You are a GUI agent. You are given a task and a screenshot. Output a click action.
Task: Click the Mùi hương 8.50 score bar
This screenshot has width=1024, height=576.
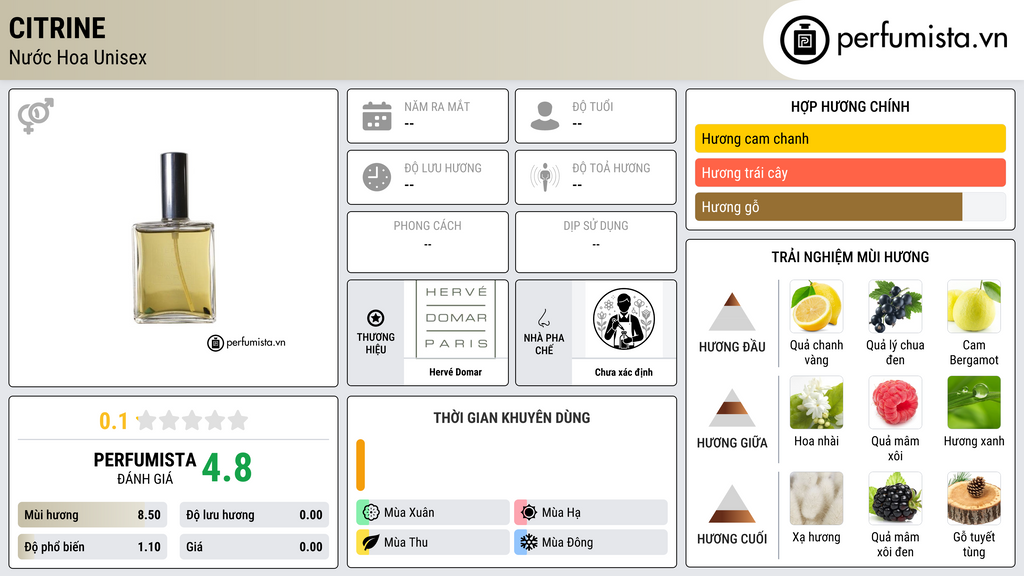pos(92,515)
